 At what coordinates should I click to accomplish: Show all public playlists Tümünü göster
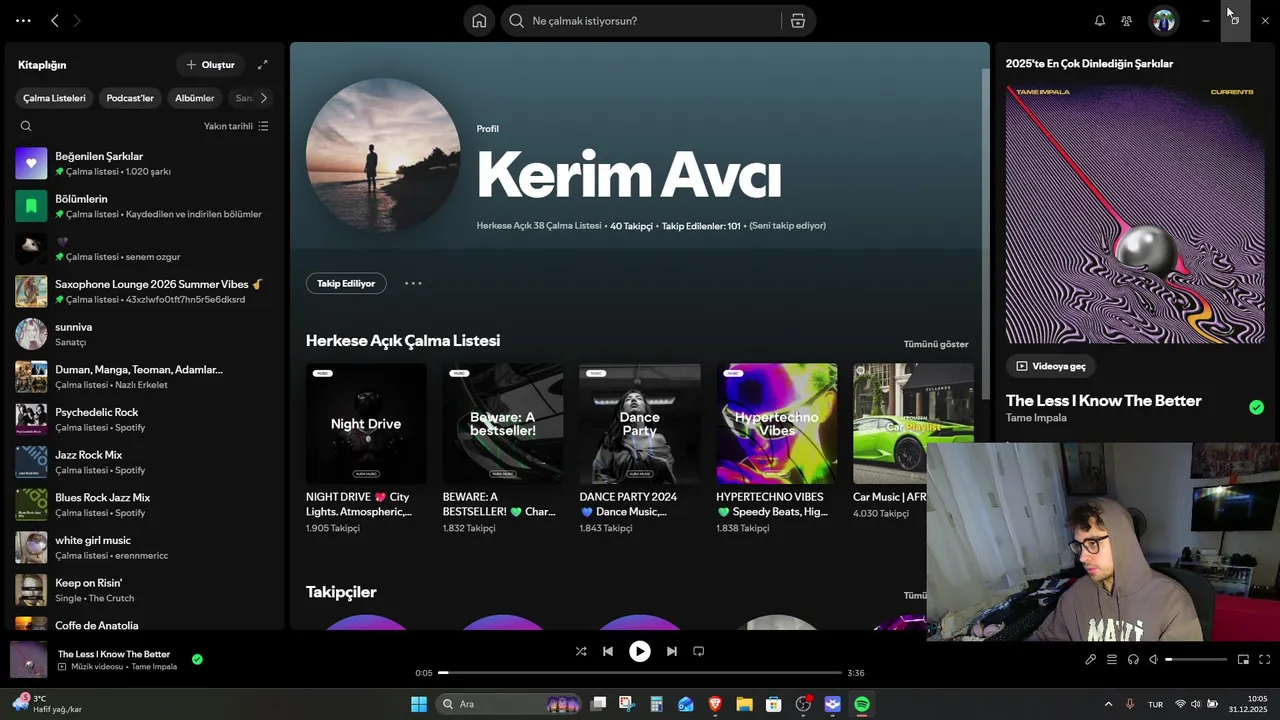click(936, 344)
